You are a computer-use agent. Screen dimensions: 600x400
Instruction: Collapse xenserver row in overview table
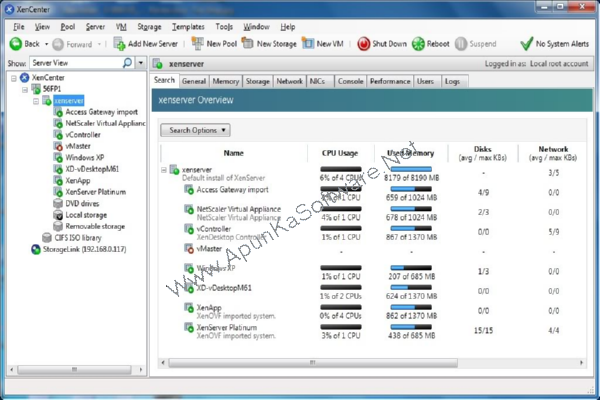[164, 170]
